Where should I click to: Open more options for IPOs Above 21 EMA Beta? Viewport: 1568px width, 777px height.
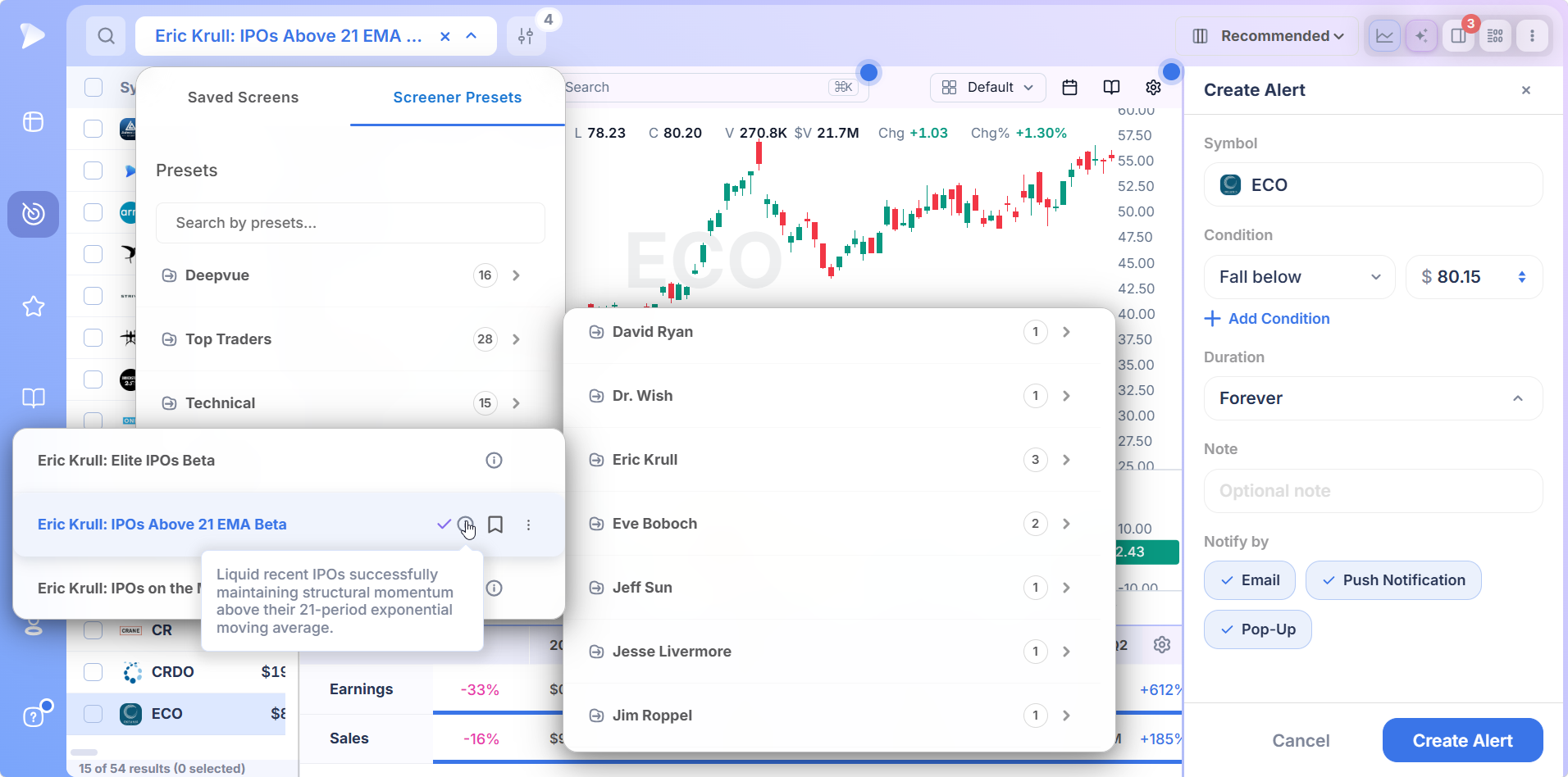tap(528, 525)
